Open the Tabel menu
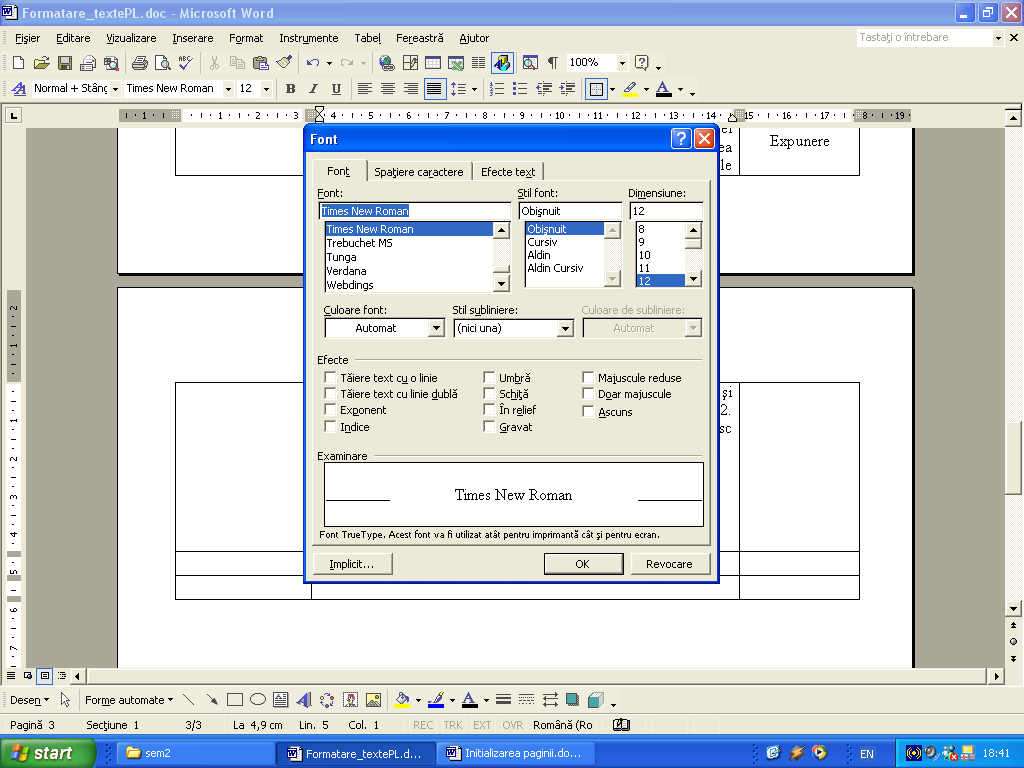The width and height of the screenshot is (1024, 768). (368, 38)
